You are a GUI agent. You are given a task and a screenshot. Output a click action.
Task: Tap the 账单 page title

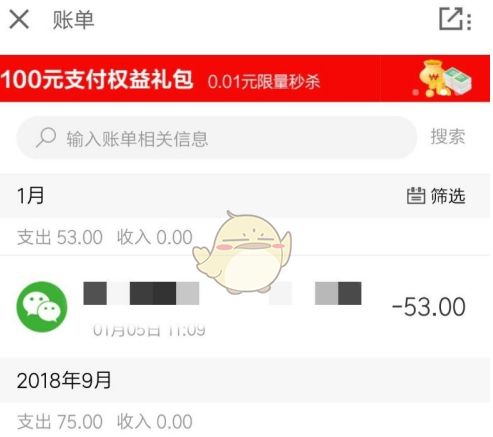(73, 20)
